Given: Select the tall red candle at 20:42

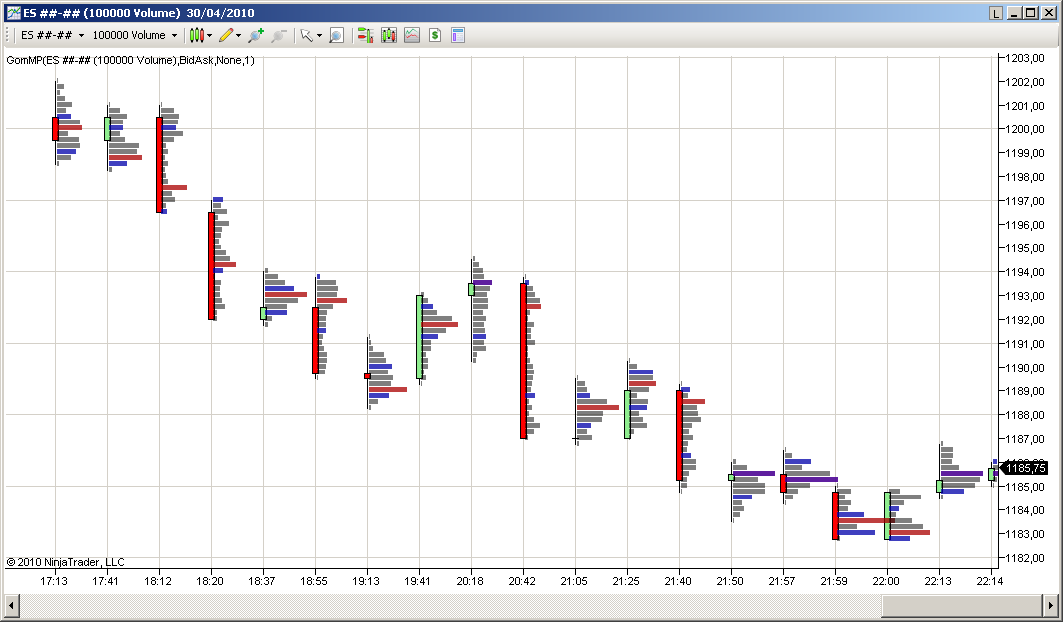Looking at the screenshot, I should (523, 361).
